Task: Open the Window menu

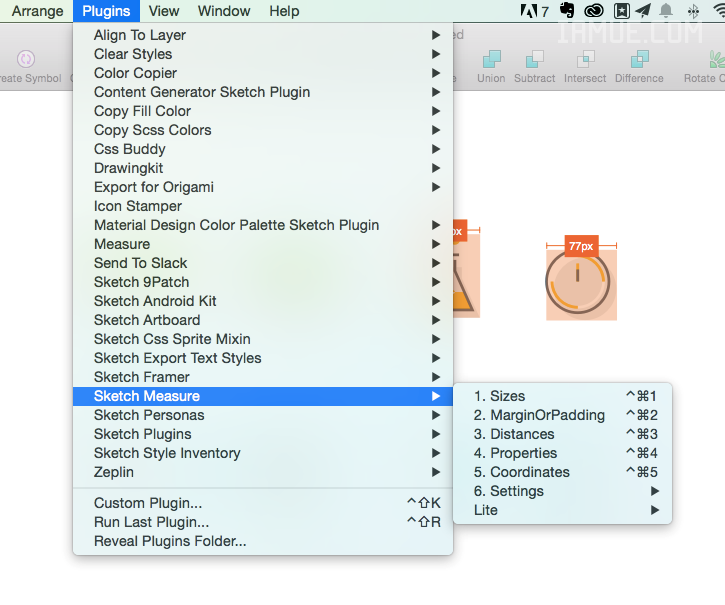Action: pos(224,11)
